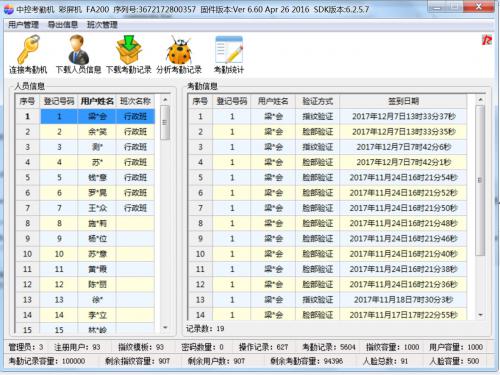Select record 2017年12月7日13时33分37秒
This screenshot has height=375, width=500.
tap(328, 116)
